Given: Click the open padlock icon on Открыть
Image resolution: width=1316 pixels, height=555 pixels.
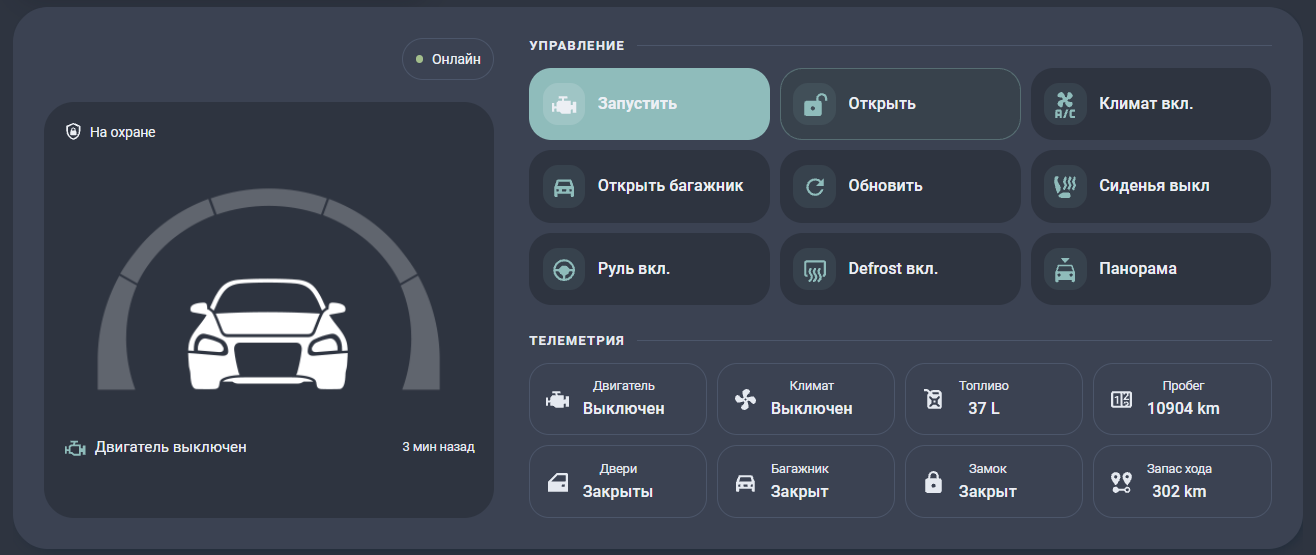Looking at the screenshot, I should (815, 104).
